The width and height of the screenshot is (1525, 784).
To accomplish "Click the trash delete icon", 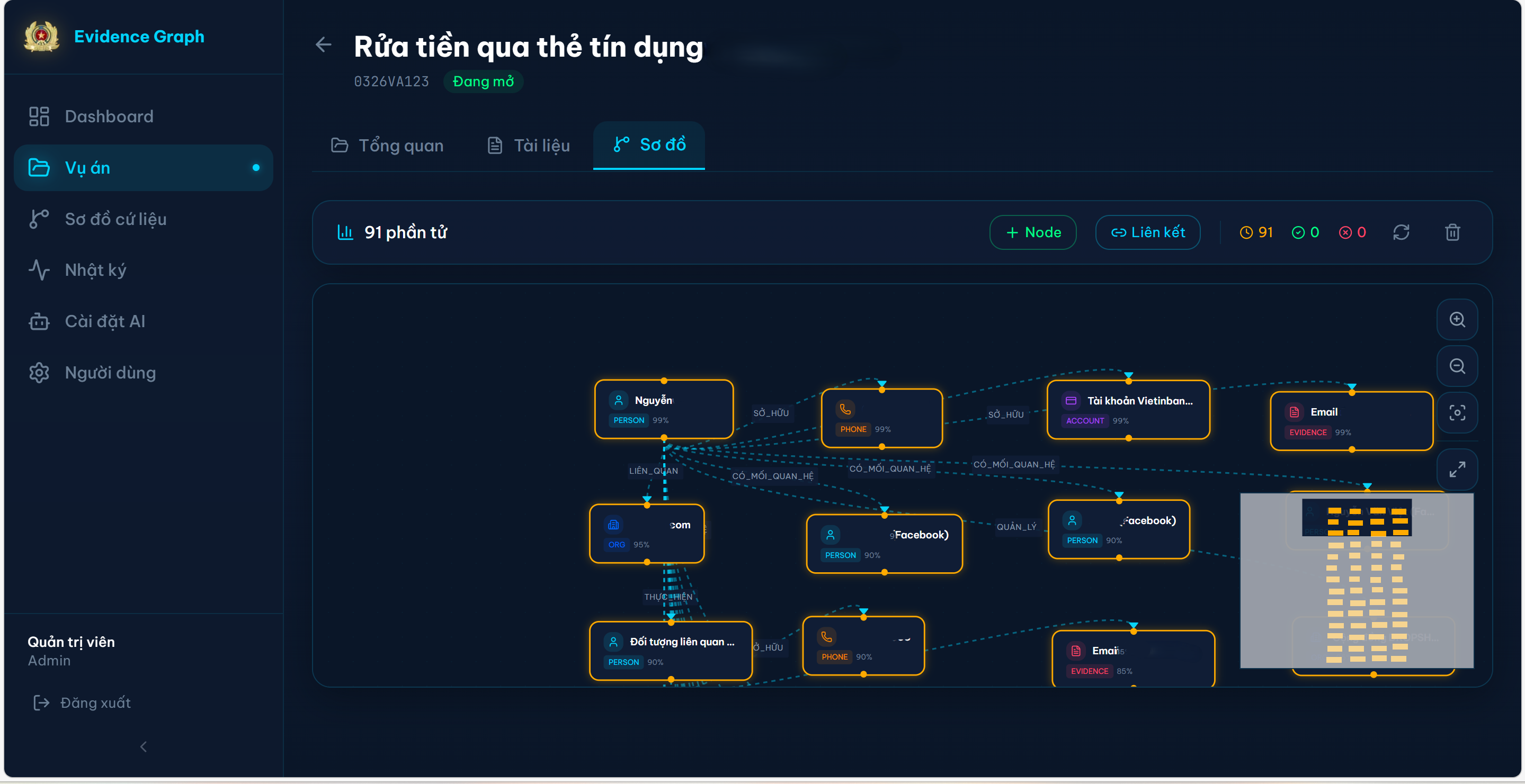I will coord(1452,232).
